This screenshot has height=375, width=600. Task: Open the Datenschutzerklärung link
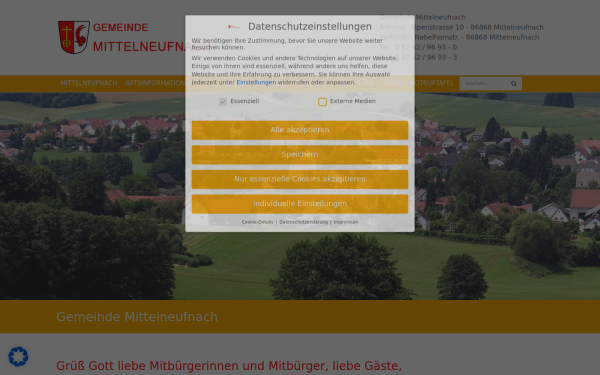pos(303,222)
